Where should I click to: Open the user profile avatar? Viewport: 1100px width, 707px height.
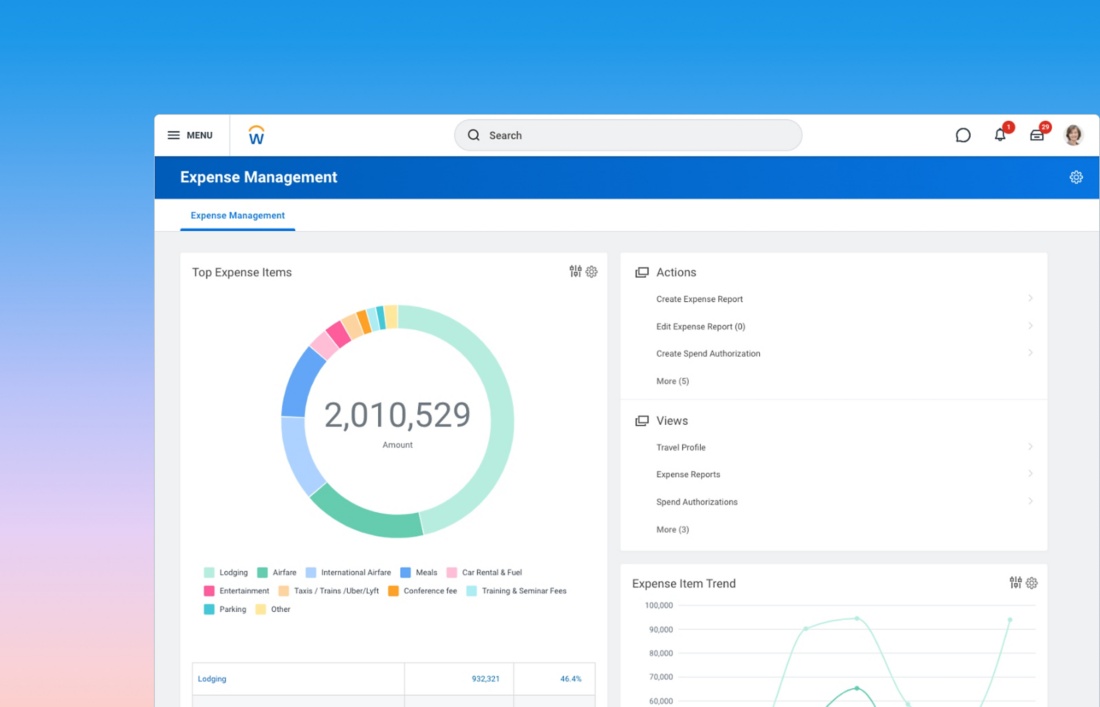tap(1073, 135)
